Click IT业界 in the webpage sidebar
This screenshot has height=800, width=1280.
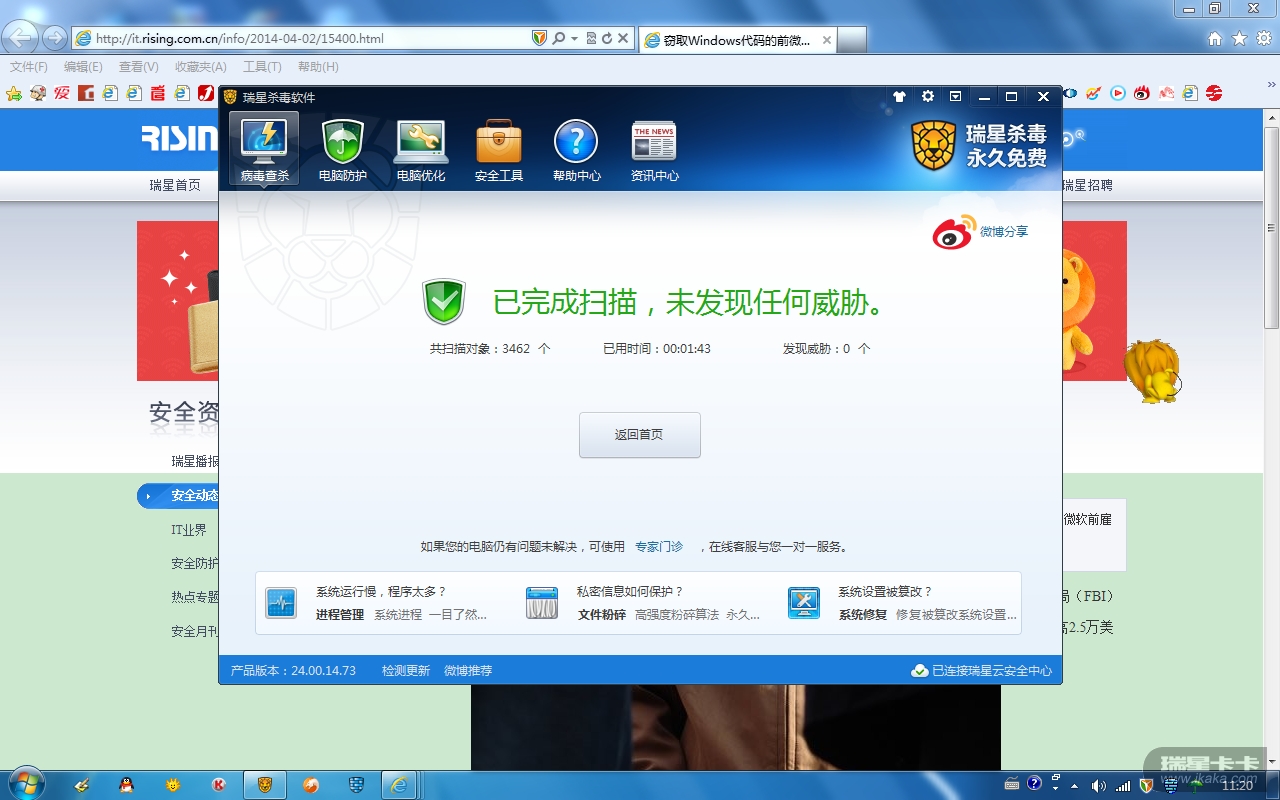[x=189, y=530]
